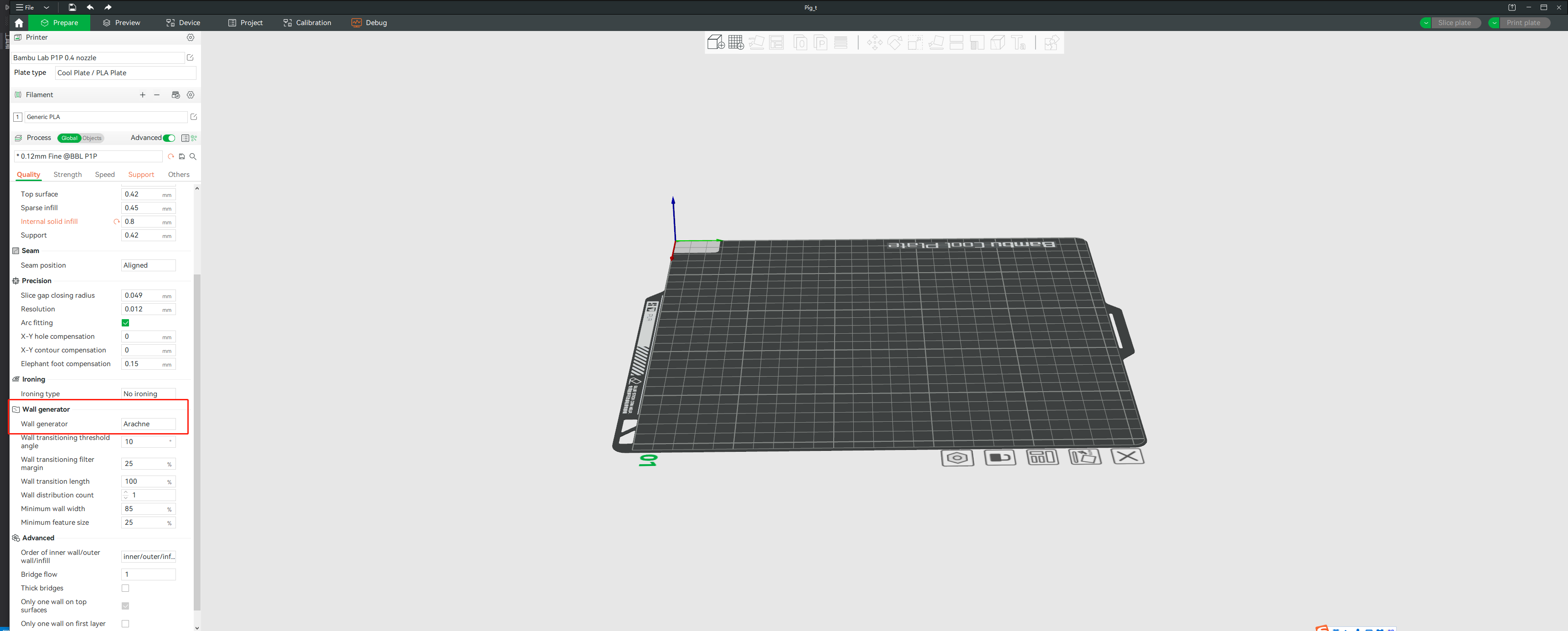This screenshot has width=1568, height=631.
Task: Save the process preset
Action: click(181, 156)
